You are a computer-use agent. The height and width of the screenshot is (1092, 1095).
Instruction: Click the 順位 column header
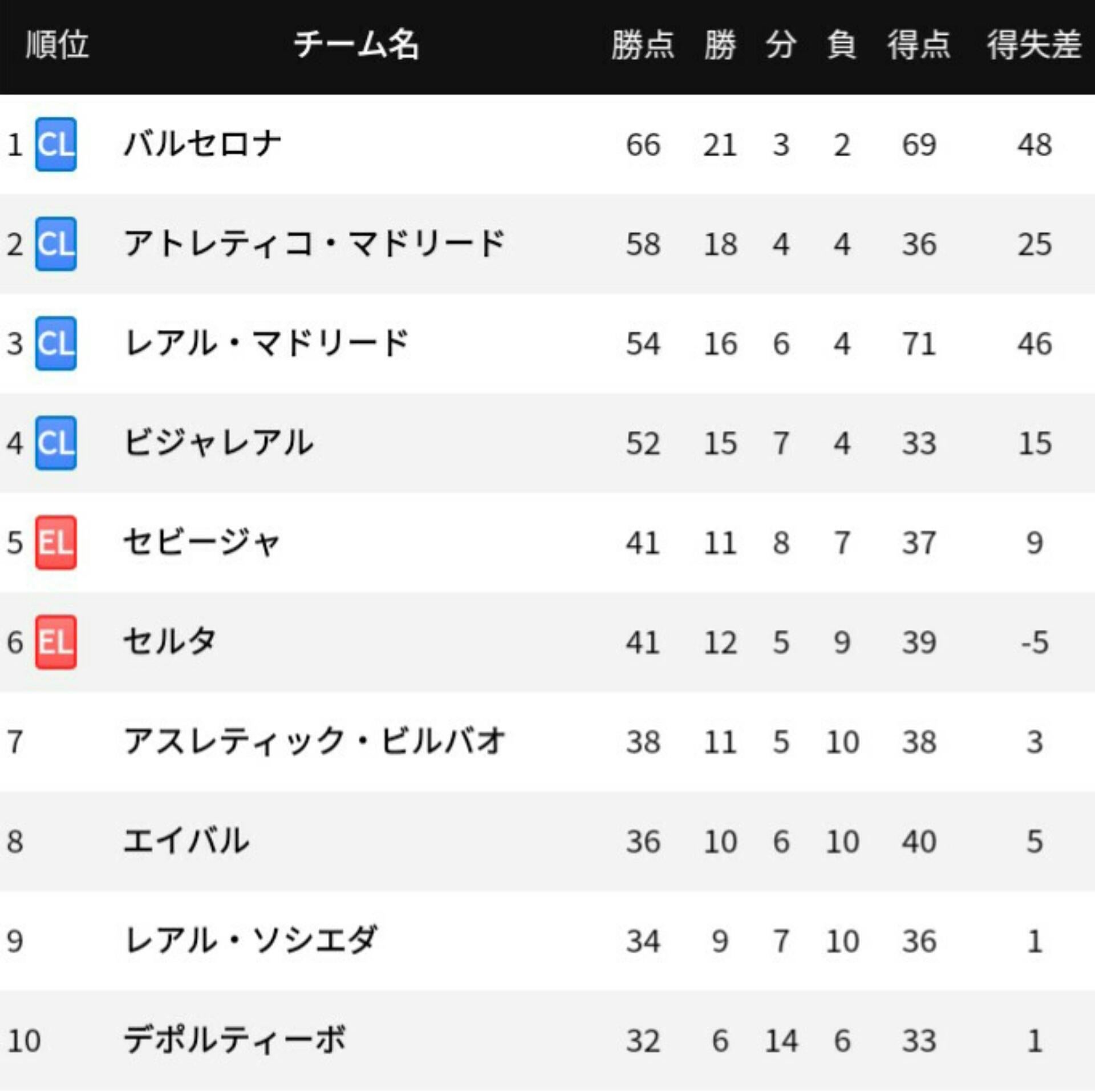[57, 45]
